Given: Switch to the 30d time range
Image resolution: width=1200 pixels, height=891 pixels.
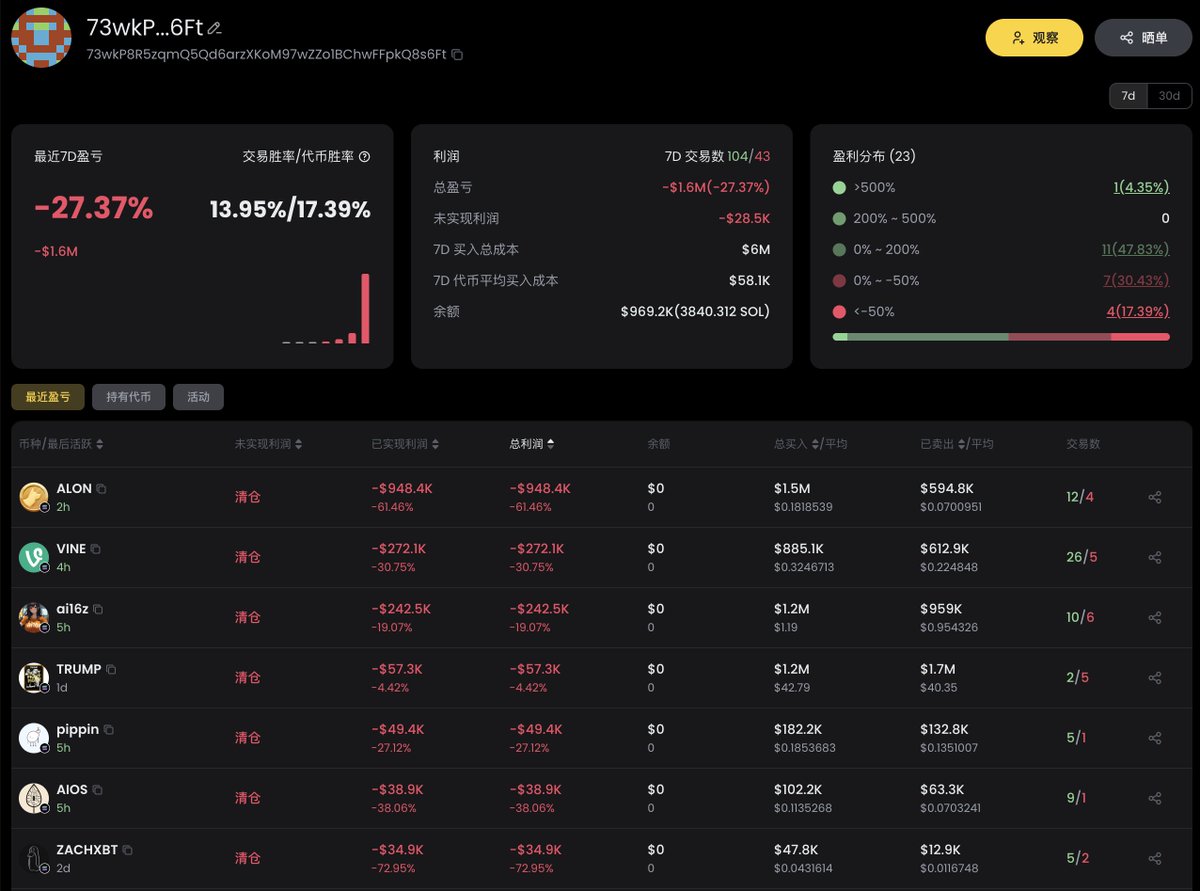Looking at the screenshot, I should (1169, 96).
